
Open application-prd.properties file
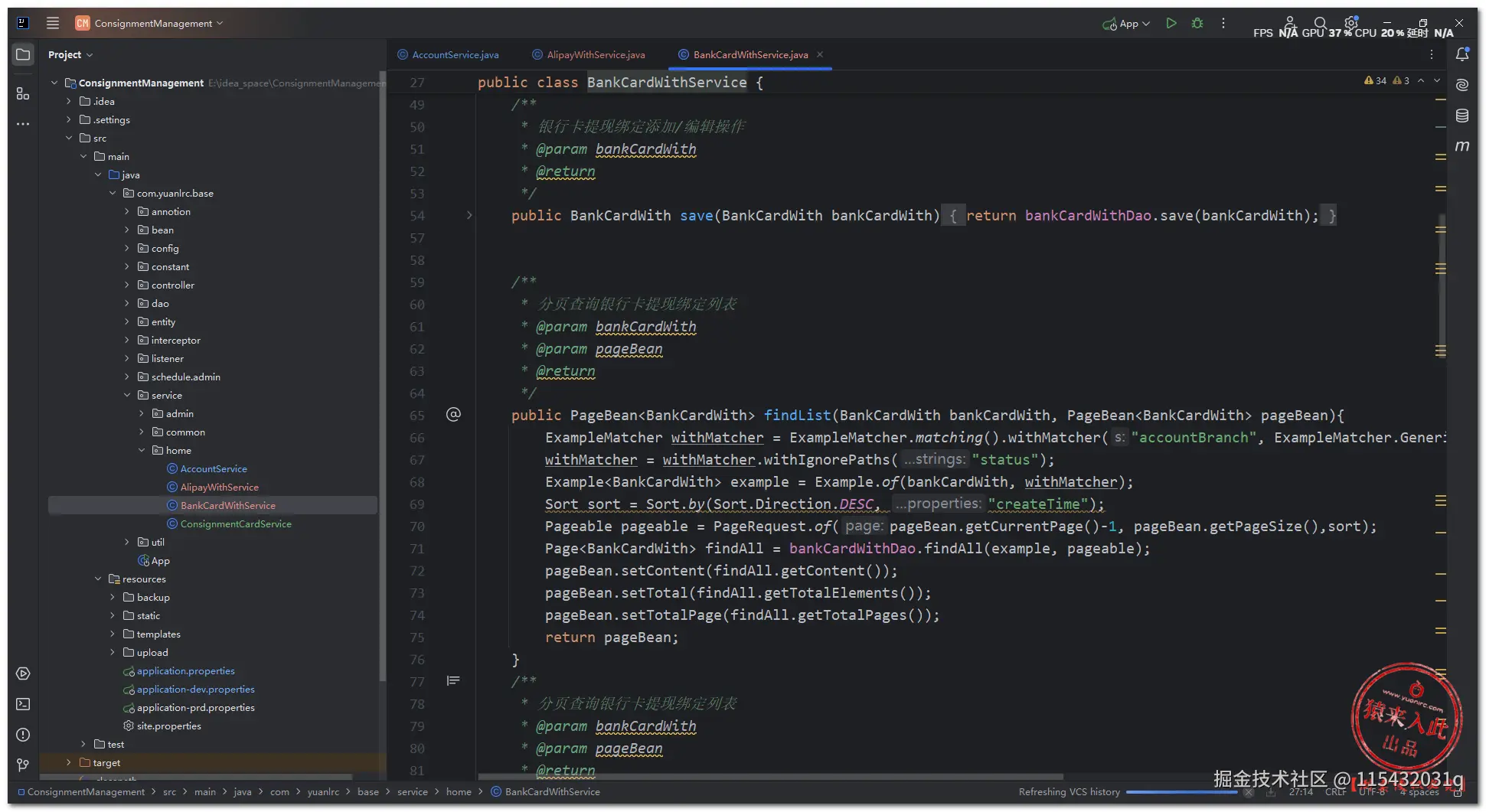[x=196, y=707]
